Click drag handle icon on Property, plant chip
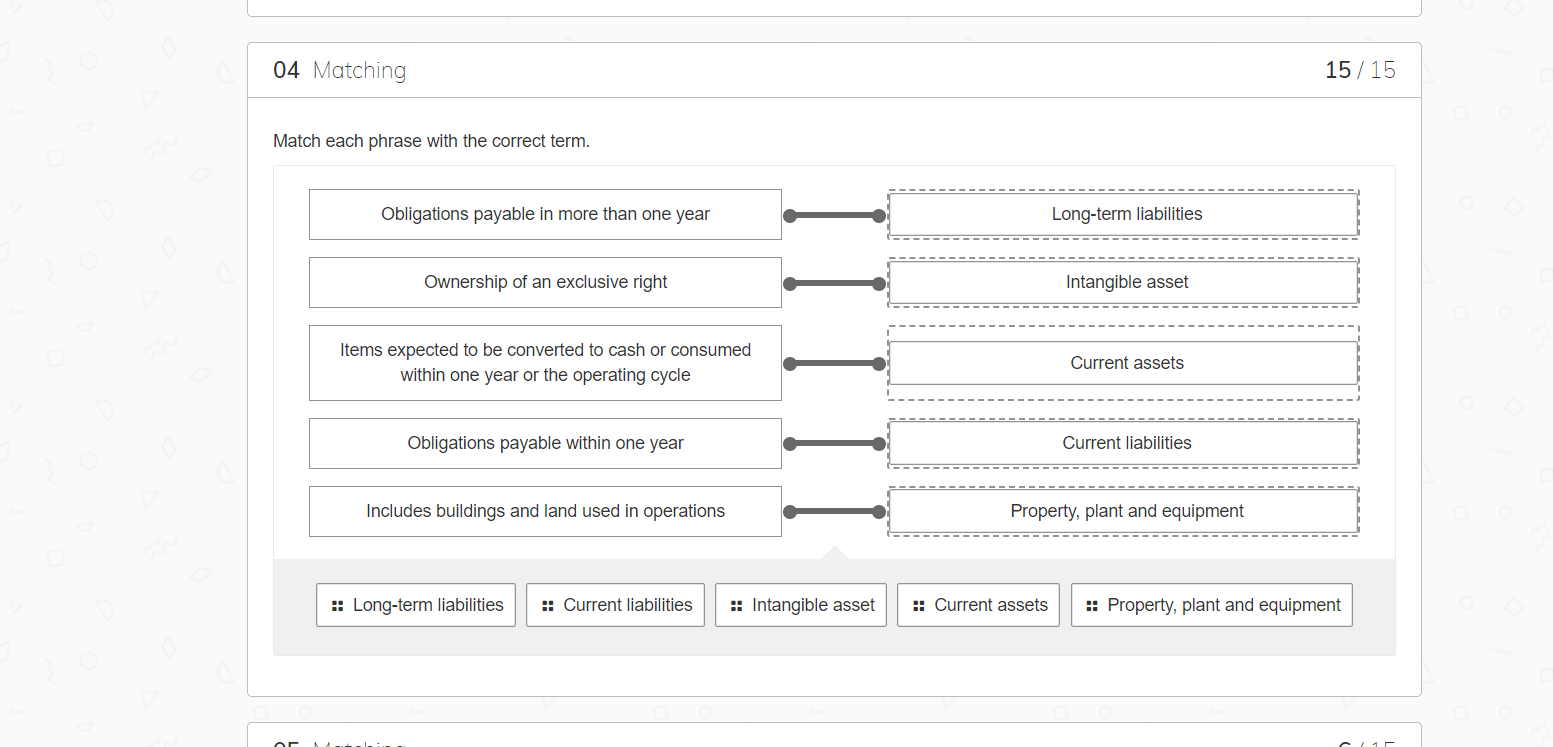The width and height of the screenshot is (1553, 747). [1092, 606]
